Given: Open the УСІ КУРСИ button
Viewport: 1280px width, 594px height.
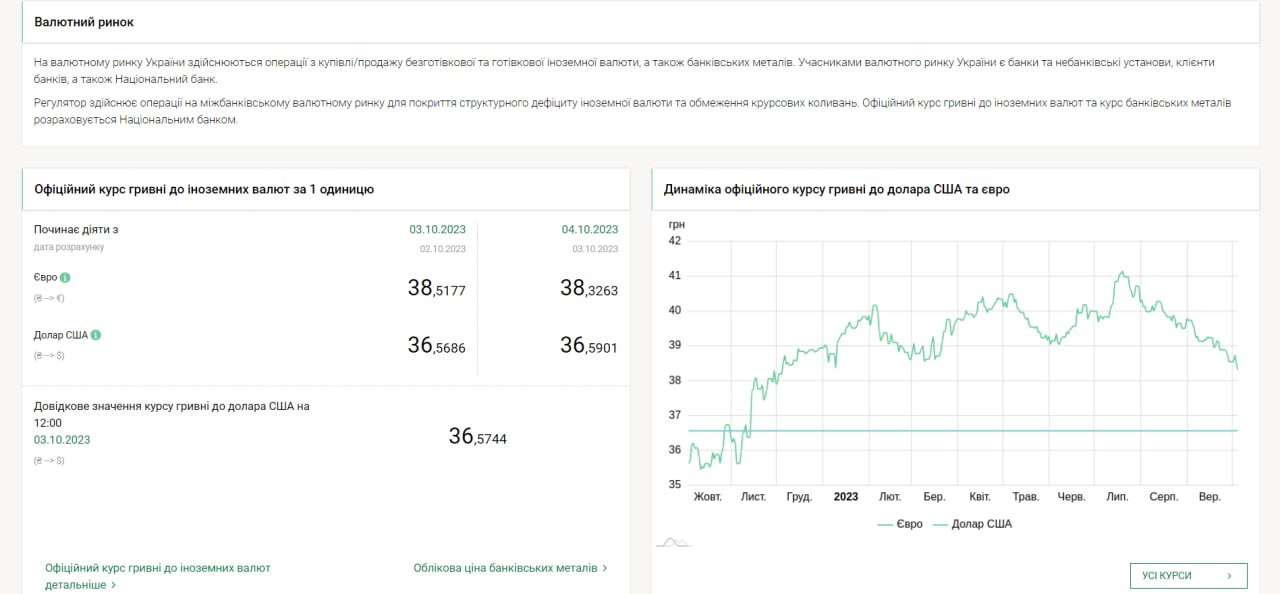Looking at the screenshot, I should pyautogui.click(x=1188, y=576).
